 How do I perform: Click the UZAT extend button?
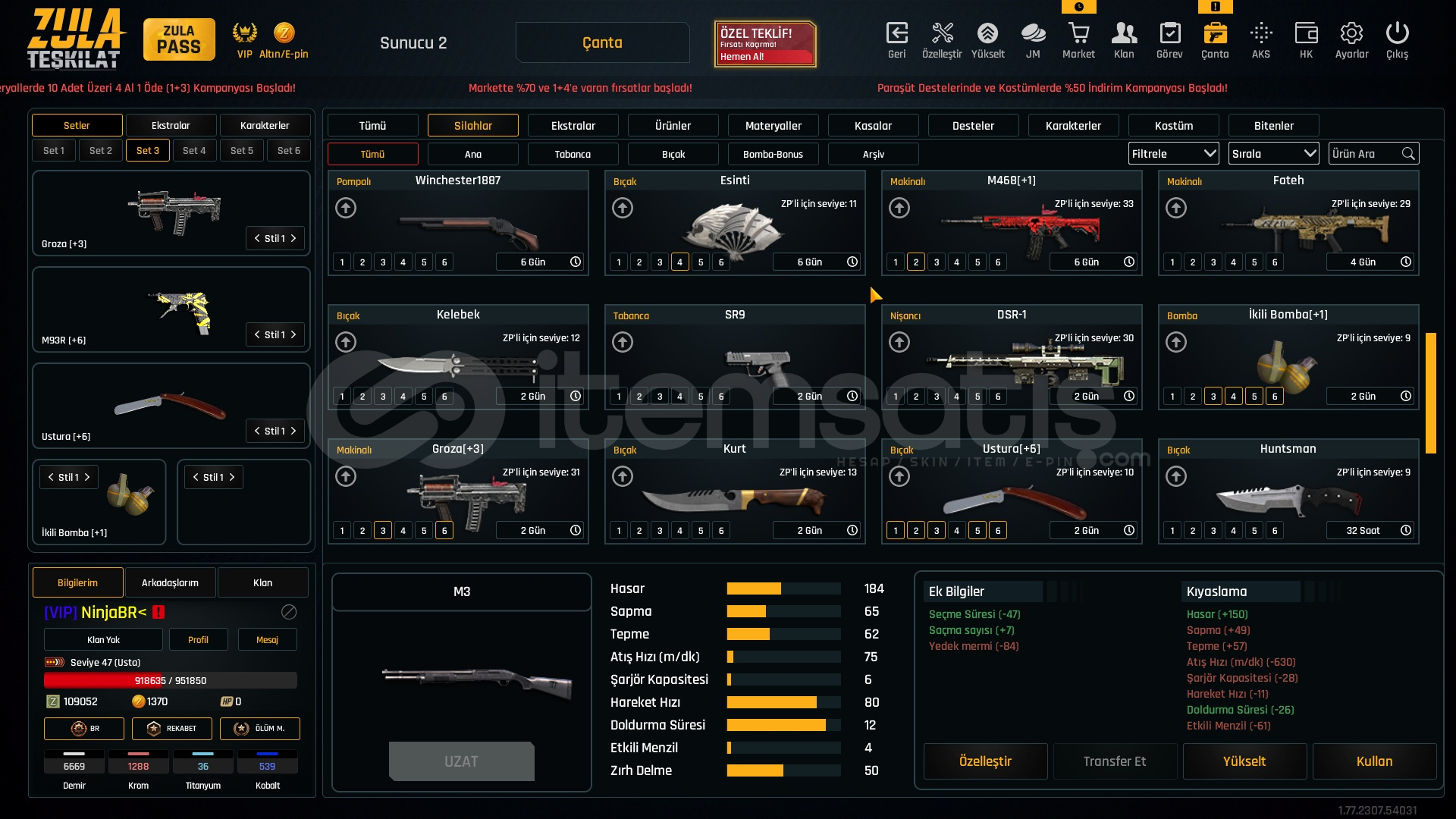pyautogui.click(x=461, y=761)
